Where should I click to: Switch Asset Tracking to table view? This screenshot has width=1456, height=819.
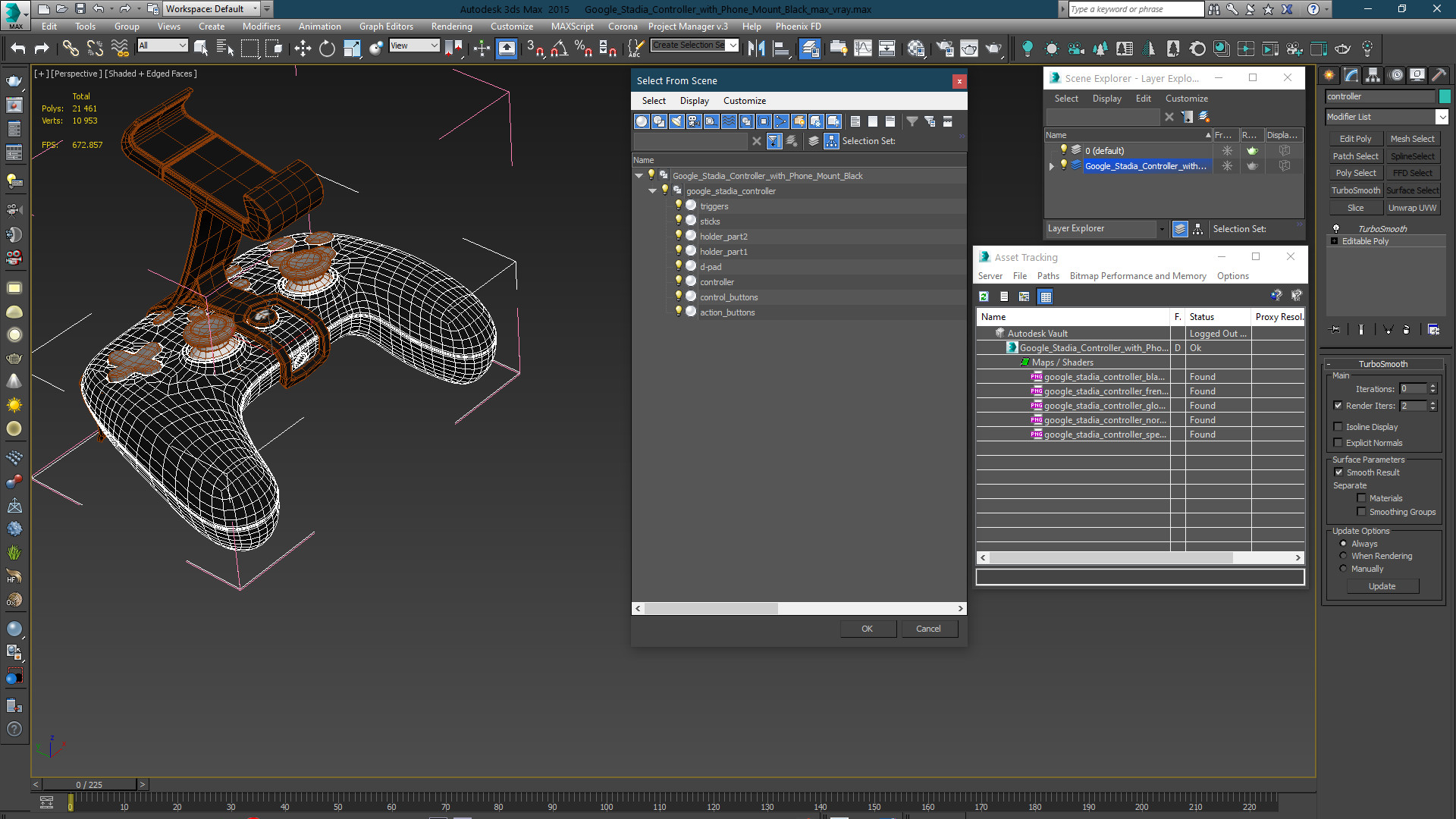click(1046, 297)
